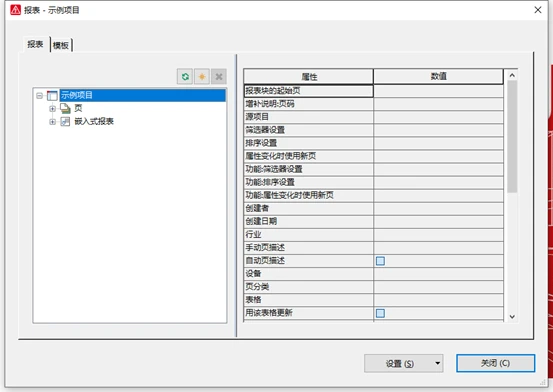Click the orange new report star icon

click(202, 76)
